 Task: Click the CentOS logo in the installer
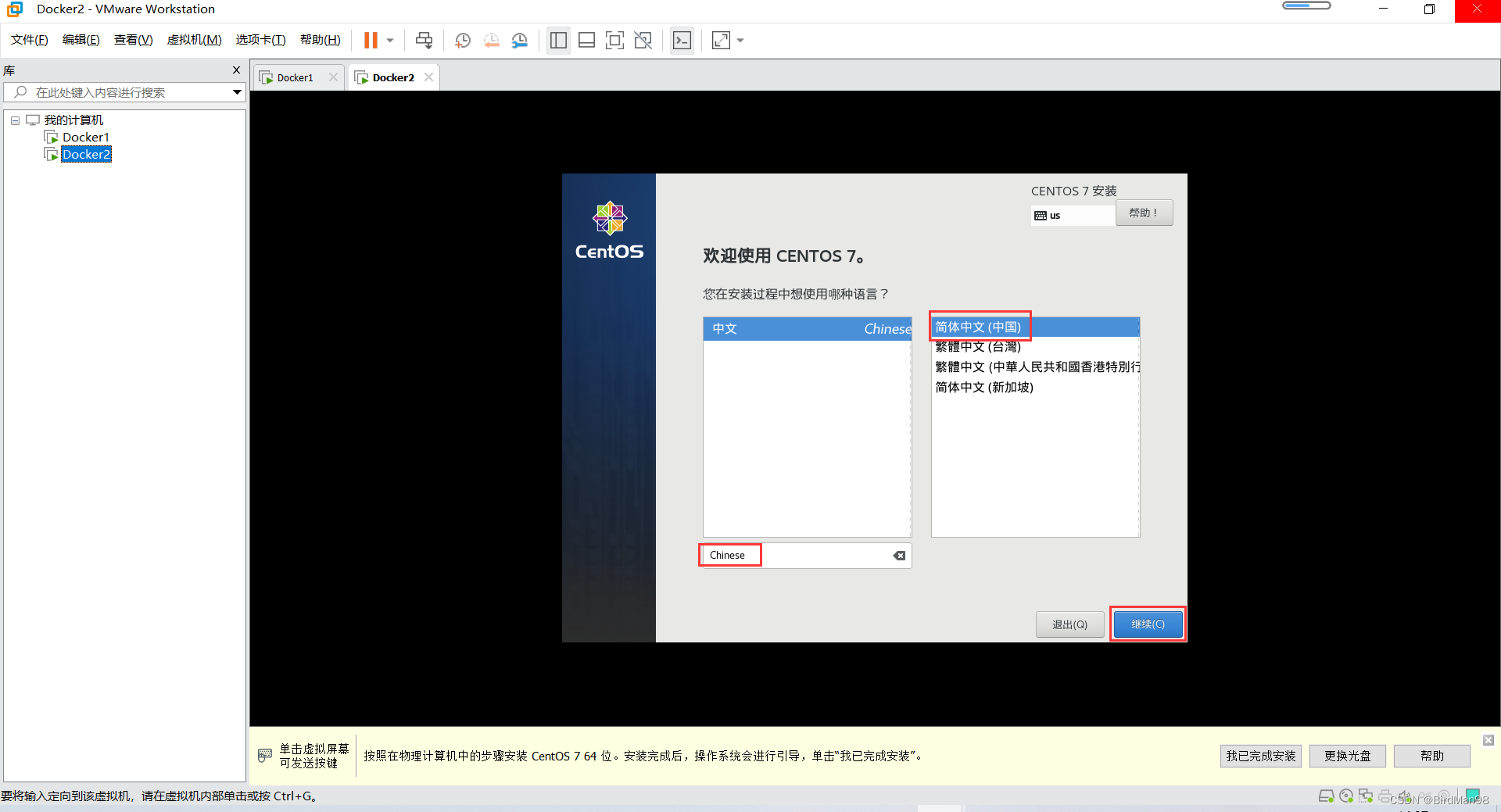pos(609,231)
